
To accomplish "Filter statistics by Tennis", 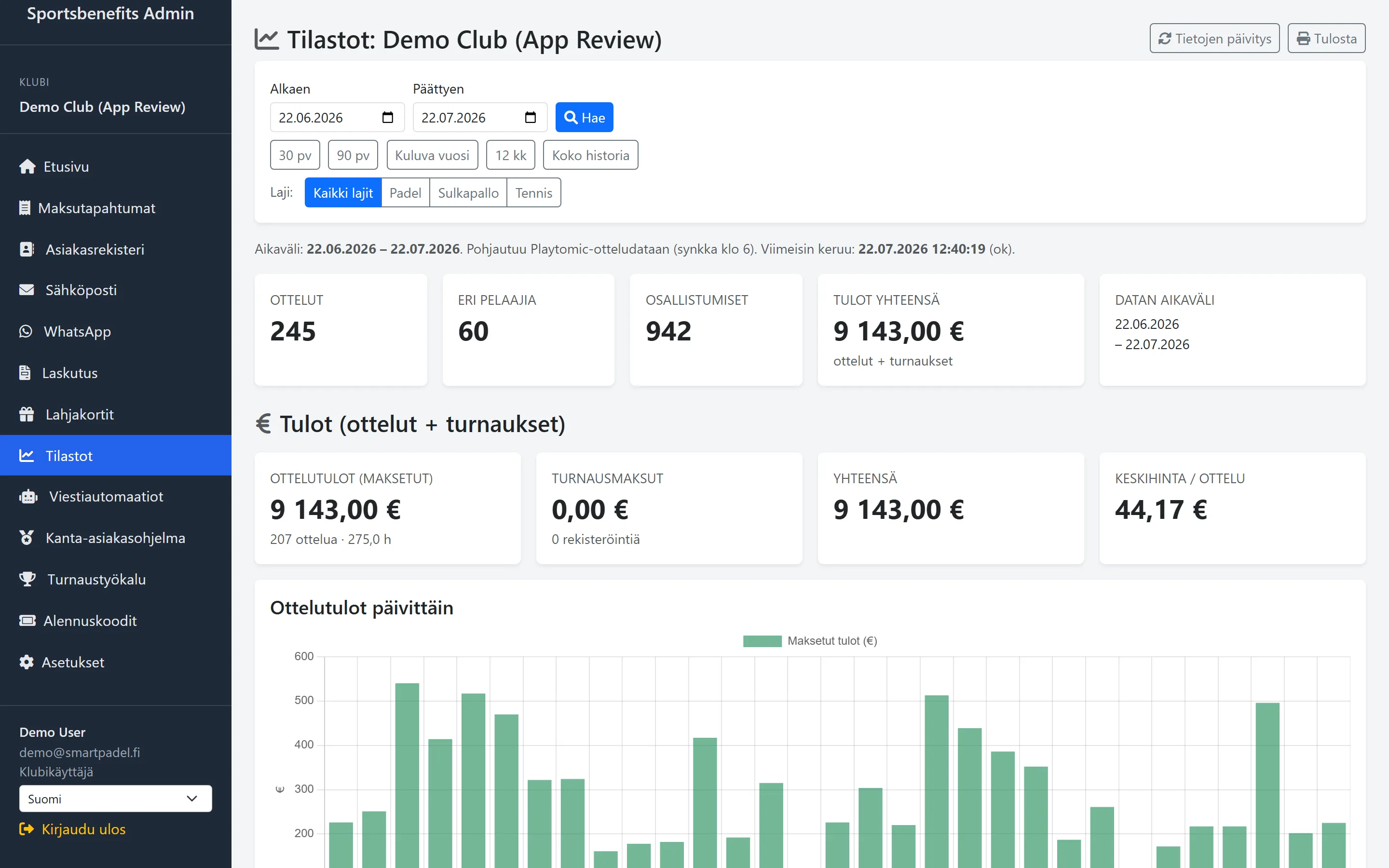I will coord(534,192).
